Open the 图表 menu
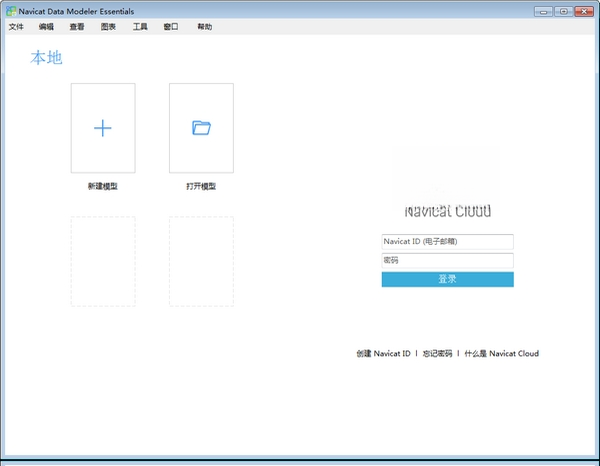Viewport: 600px width, 466px height. point(108,27)
